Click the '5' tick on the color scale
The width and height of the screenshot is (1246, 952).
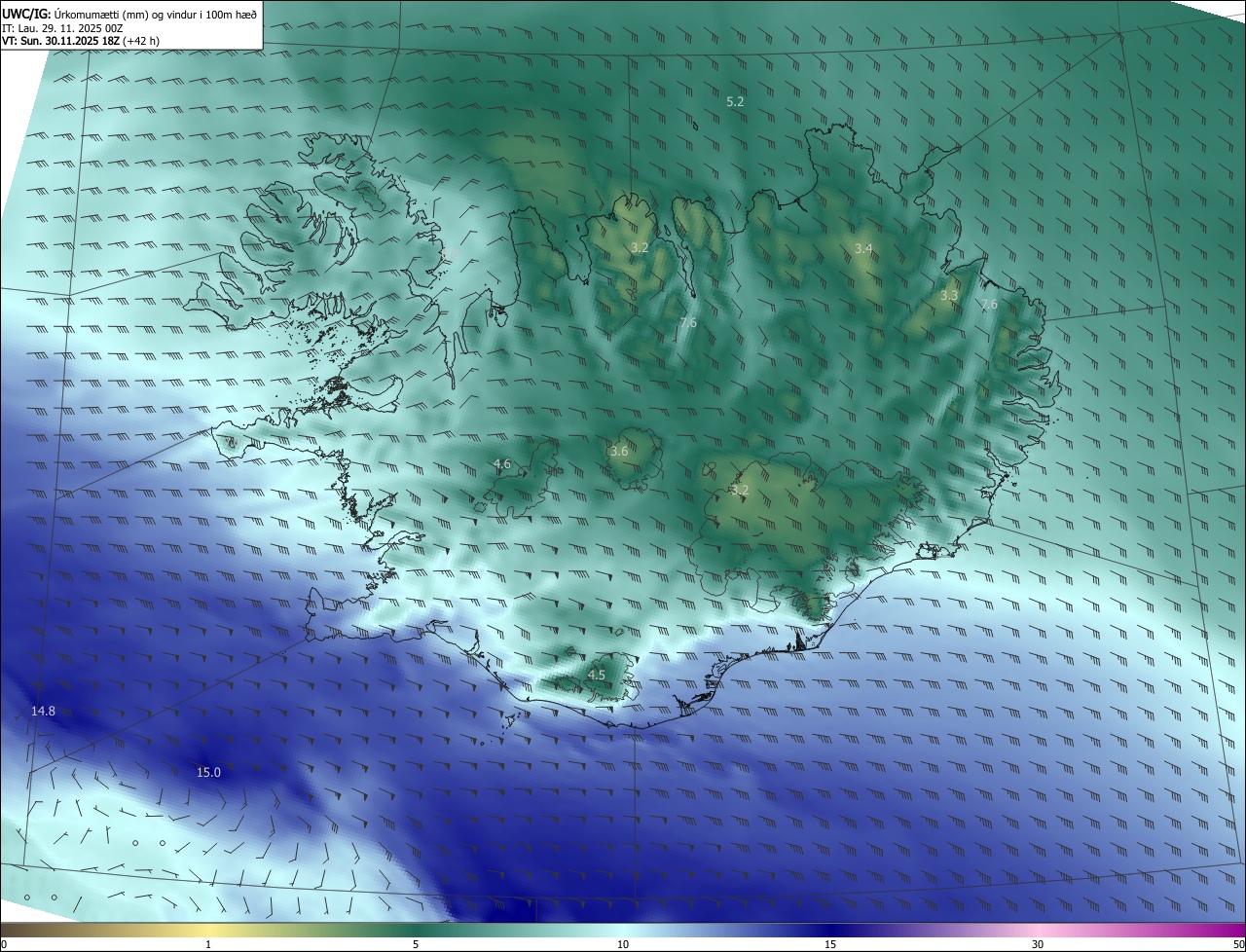[x=416, y=944]
